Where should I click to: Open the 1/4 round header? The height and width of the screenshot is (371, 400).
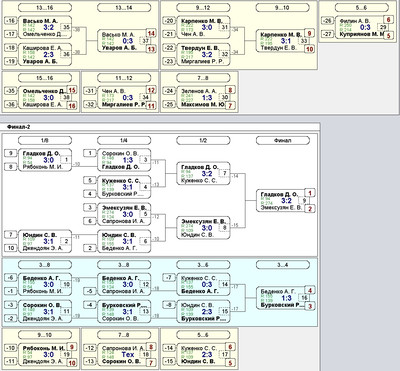point(124,140)
